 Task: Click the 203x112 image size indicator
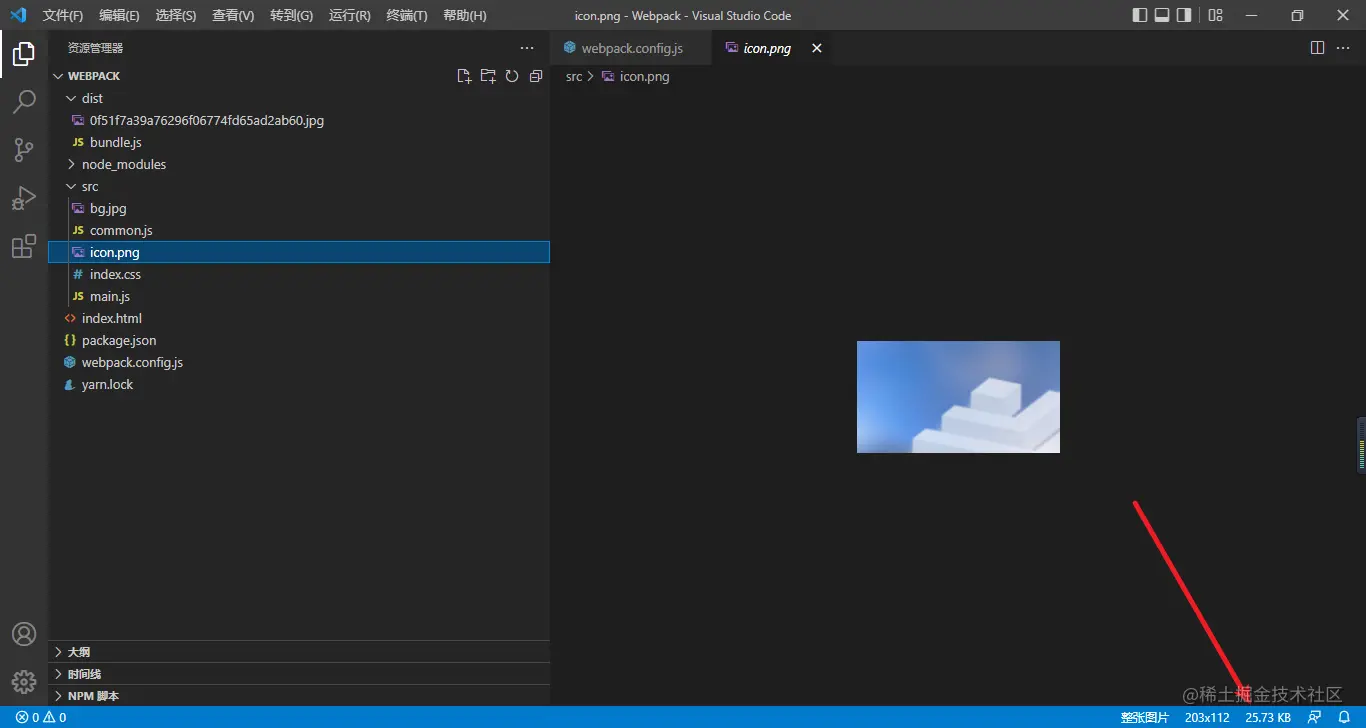pyautogui.click(x=1207, y=717)
